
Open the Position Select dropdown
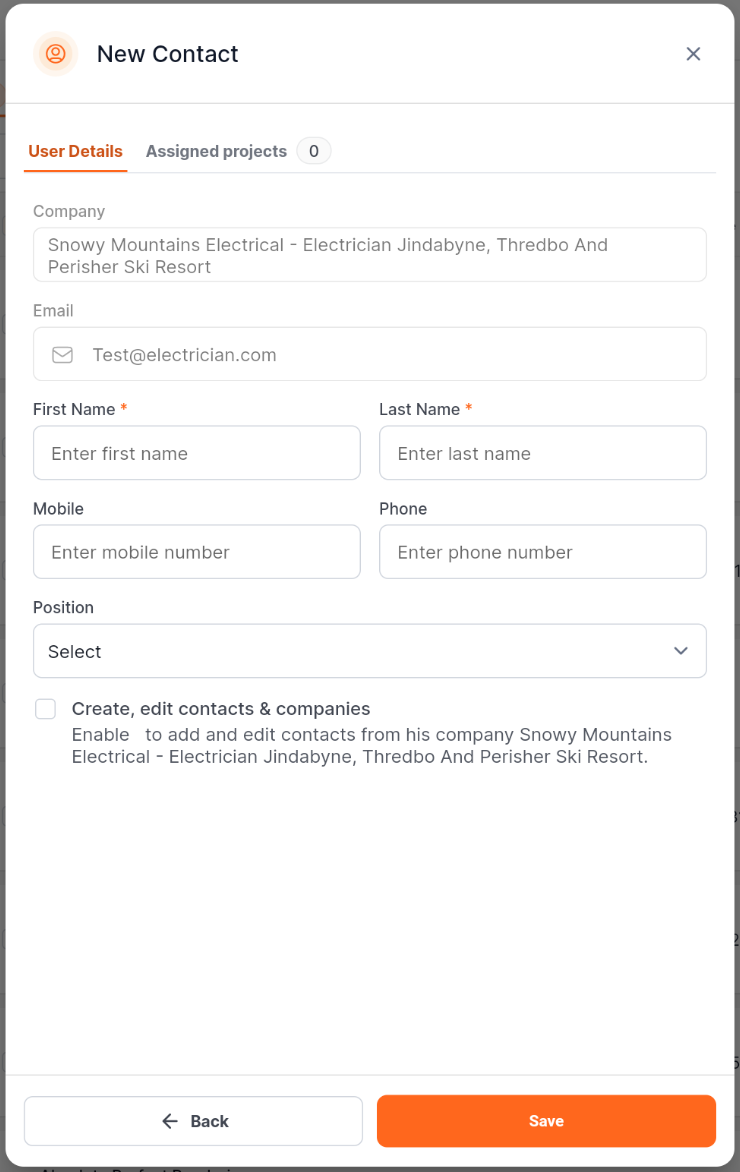point(370,651)
